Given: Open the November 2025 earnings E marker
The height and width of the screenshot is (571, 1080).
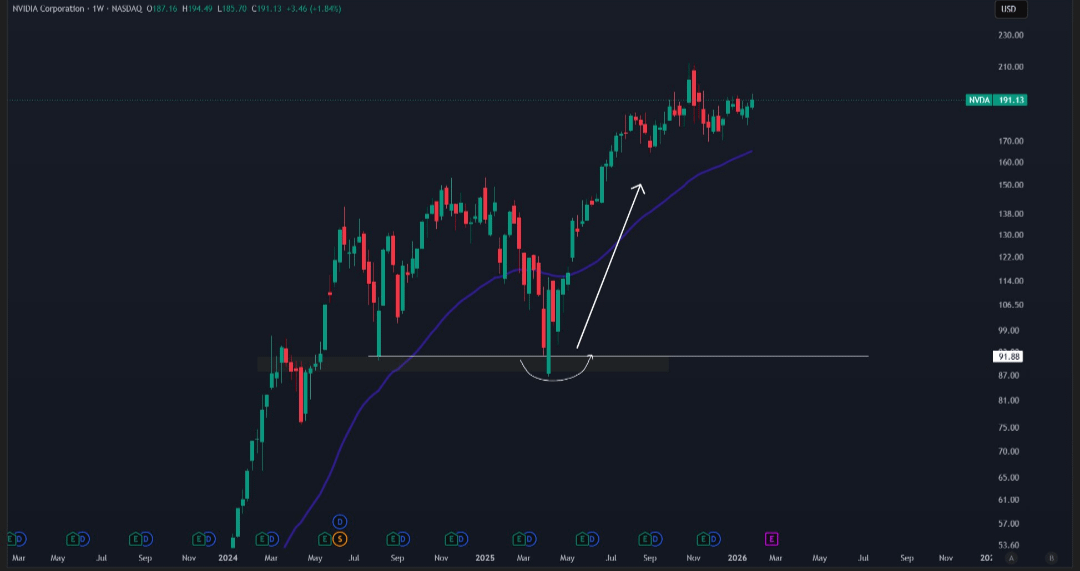Looking at the screenshot, I should pyautogui.click(x=703, y=539).
